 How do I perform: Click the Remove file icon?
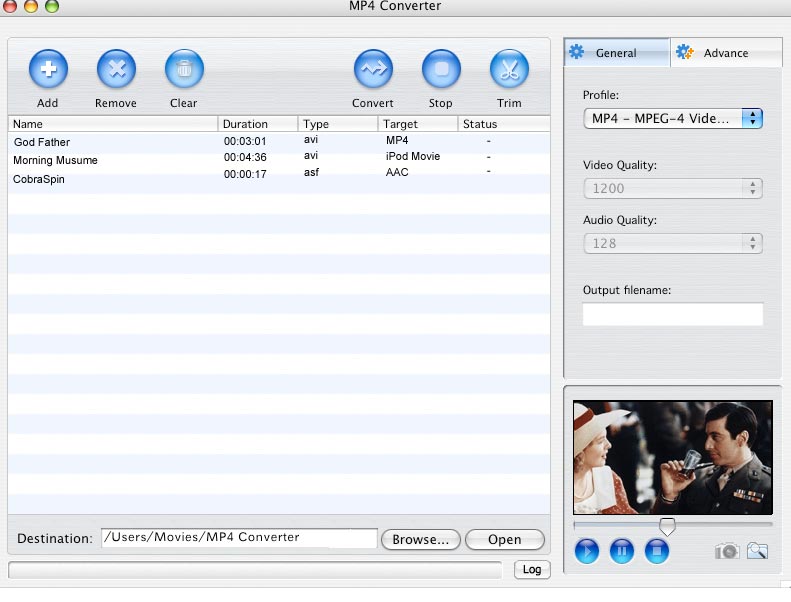pyautogui.click(x=116, y=69)
